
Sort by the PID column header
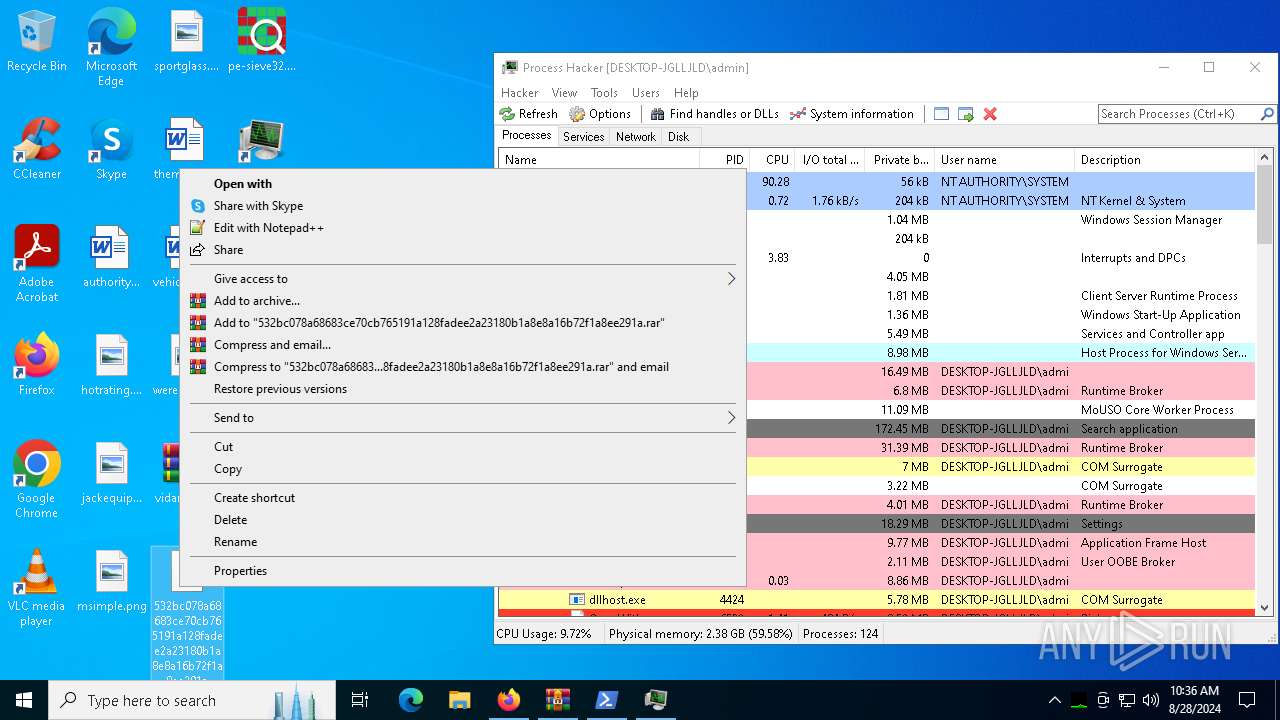725,160
